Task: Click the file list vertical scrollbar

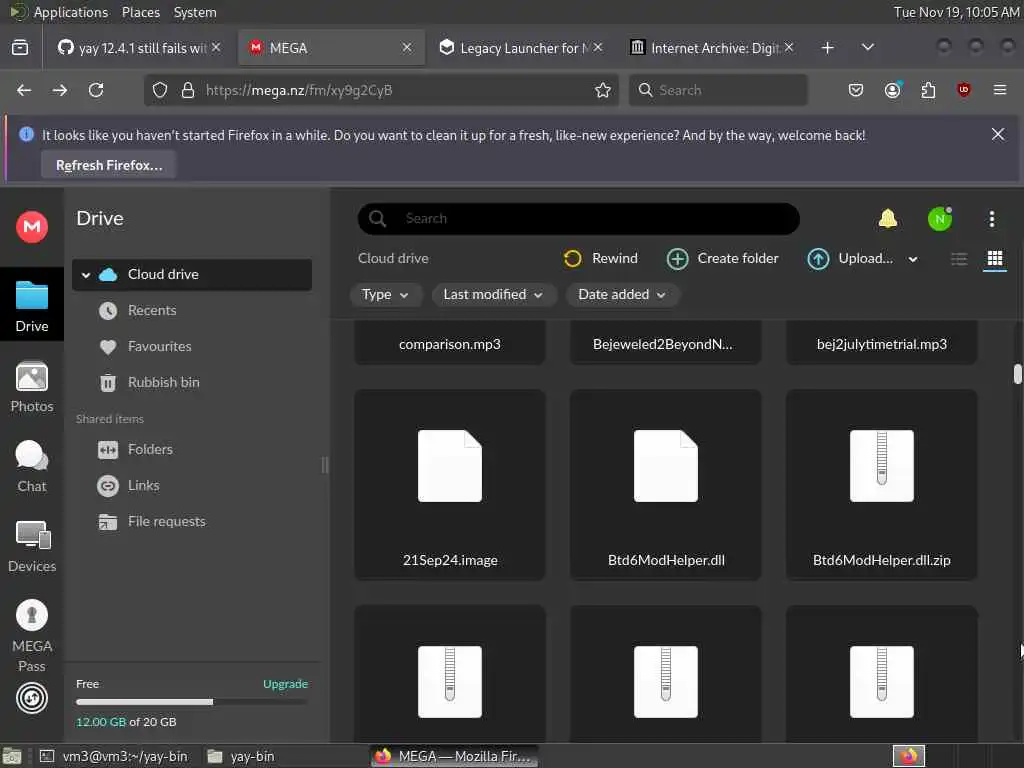Action: 1017,374
